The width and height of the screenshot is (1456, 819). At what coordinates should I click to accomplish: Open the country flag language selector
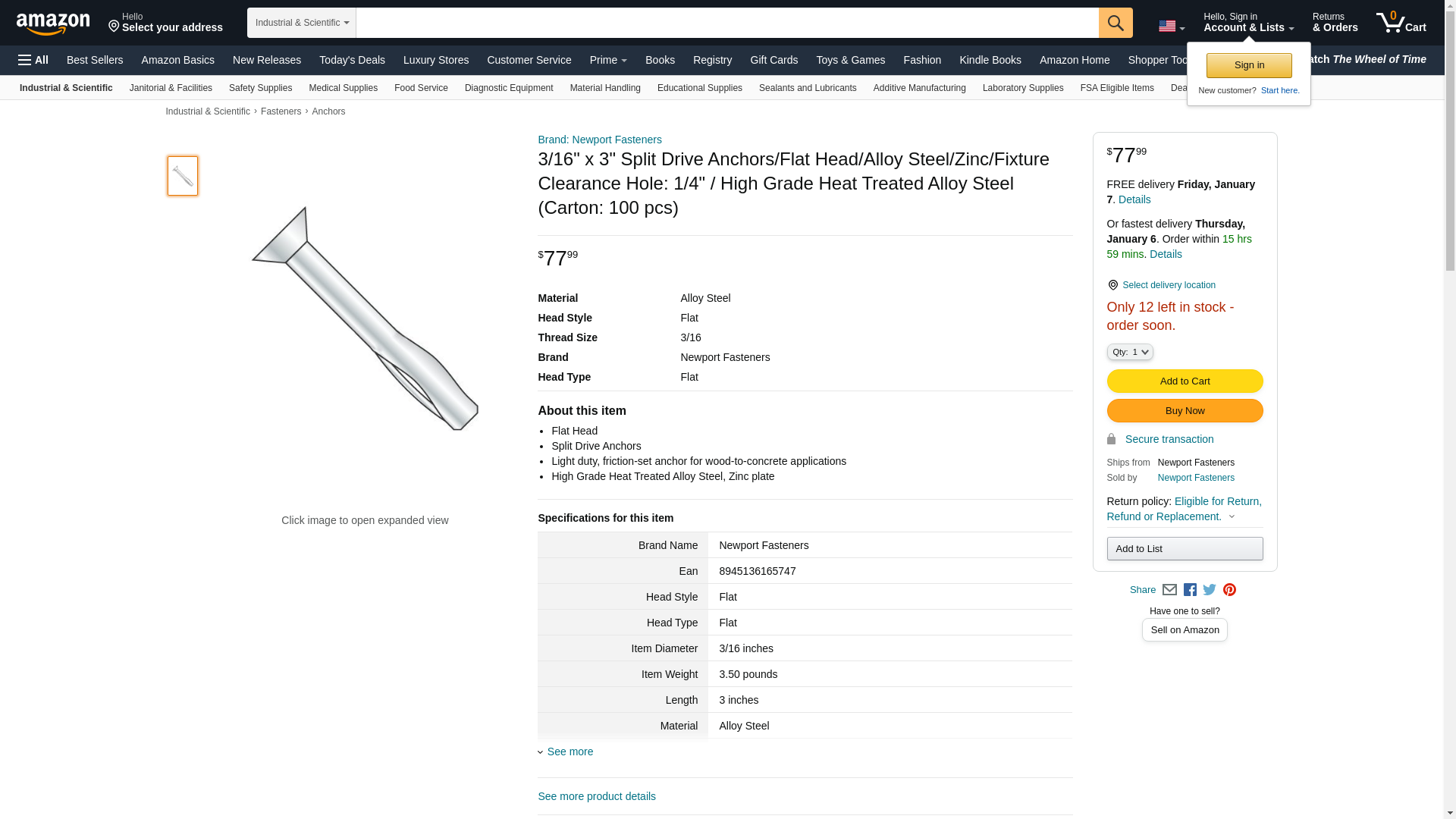point(1171,27)
